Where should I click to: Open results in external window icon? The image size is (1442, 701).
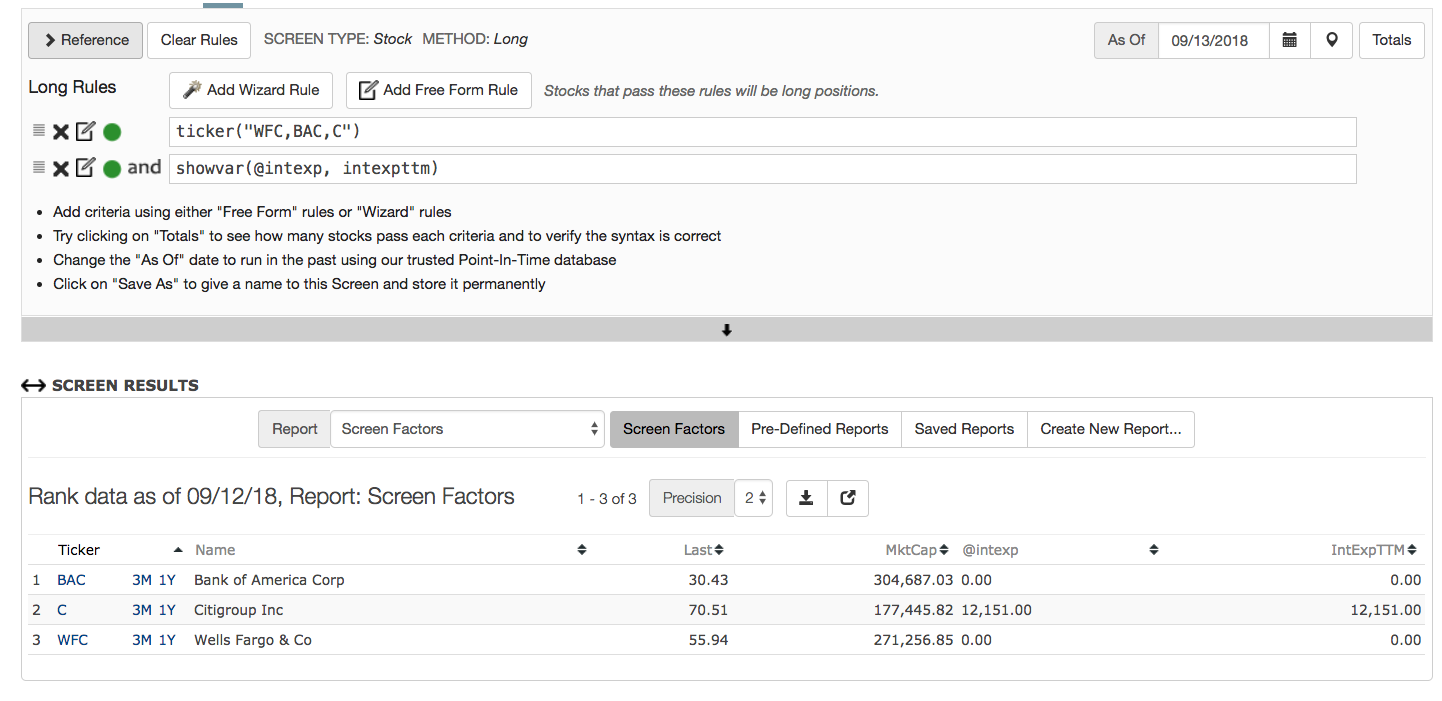(848, 498)
